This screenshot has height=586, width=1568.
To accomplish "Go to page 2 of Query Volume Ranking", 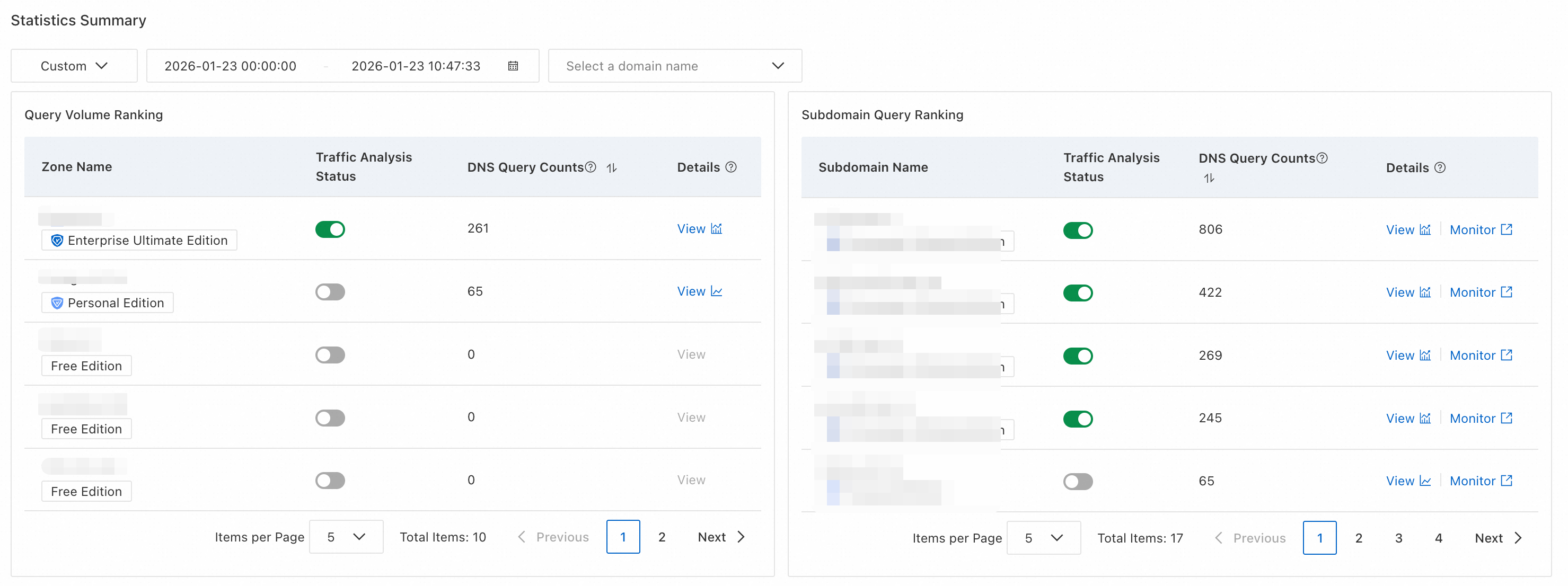I will coord(662,537).
